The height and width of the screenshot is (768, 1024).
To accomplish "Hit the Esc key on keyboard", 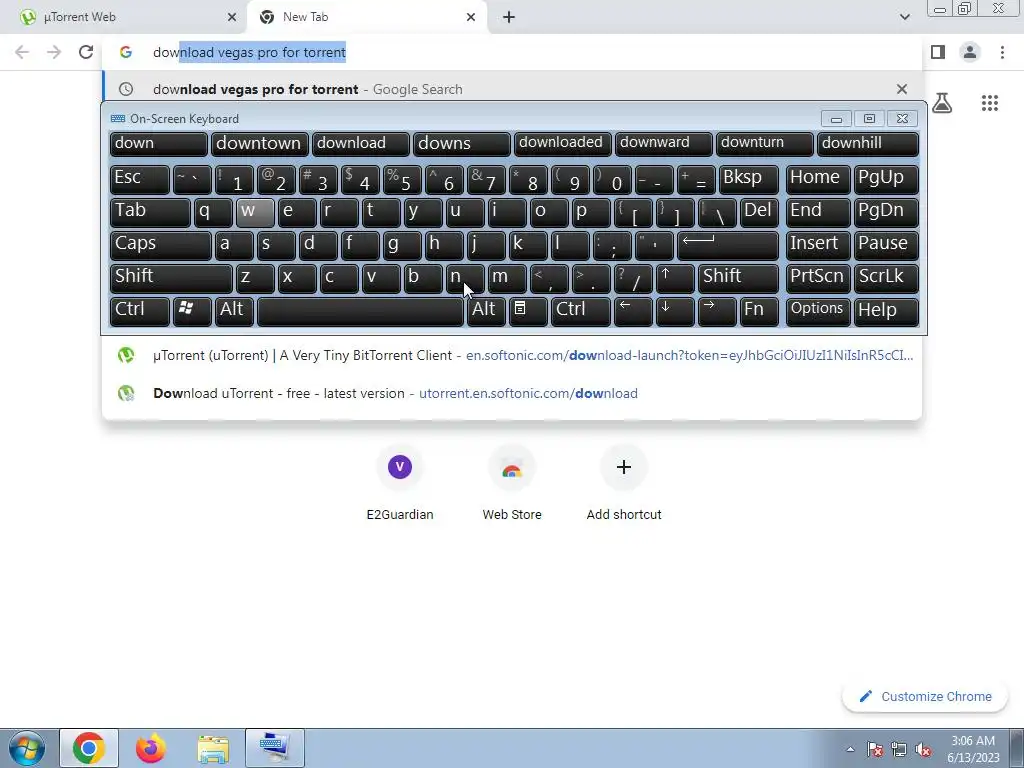I will click(x=140, y=179).
